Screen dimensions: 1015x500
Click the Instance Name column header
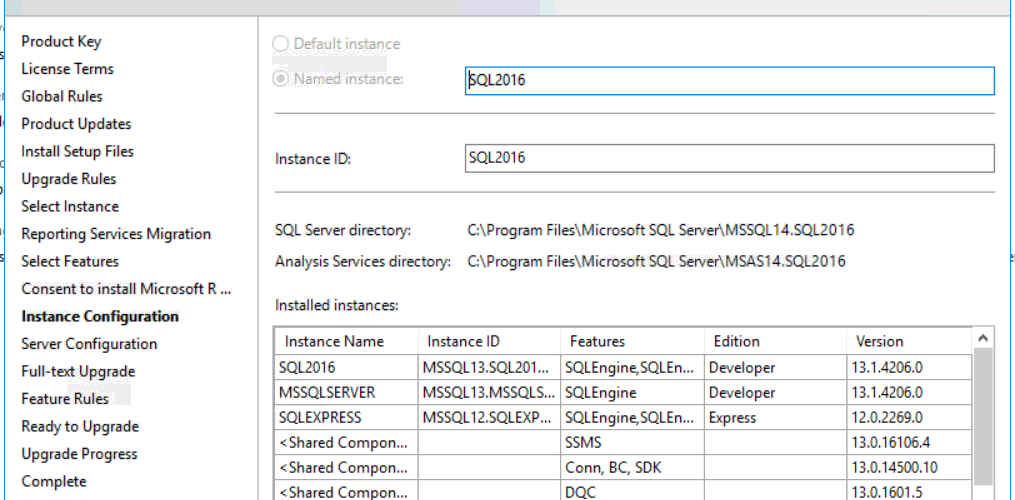(x=334, y=341)
